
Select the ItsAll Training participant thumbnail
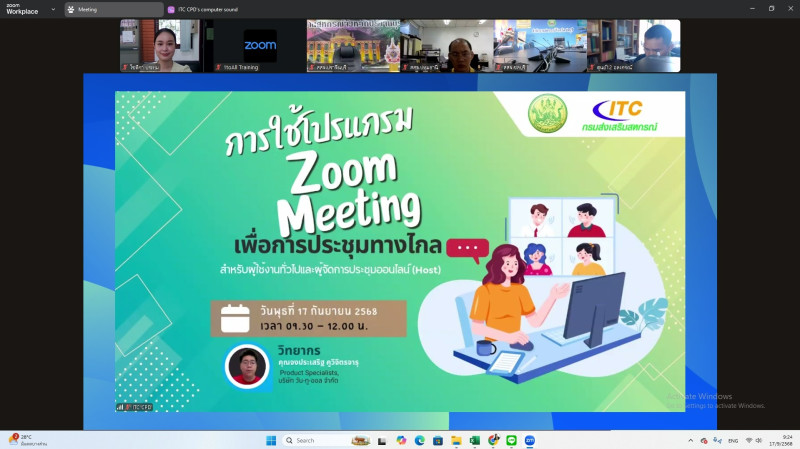pos(260,45)
